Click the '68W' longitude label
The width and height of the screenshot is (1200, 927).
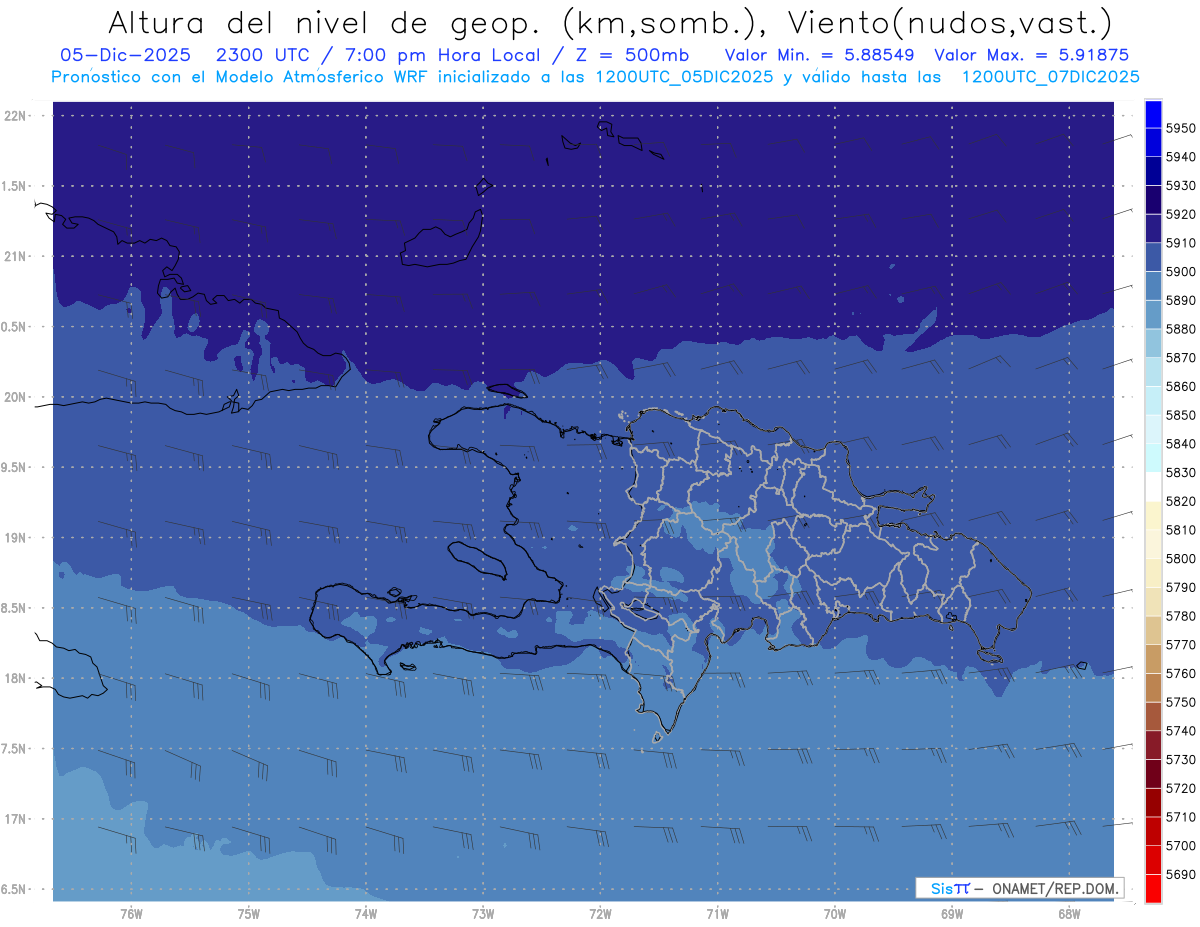1069,913
